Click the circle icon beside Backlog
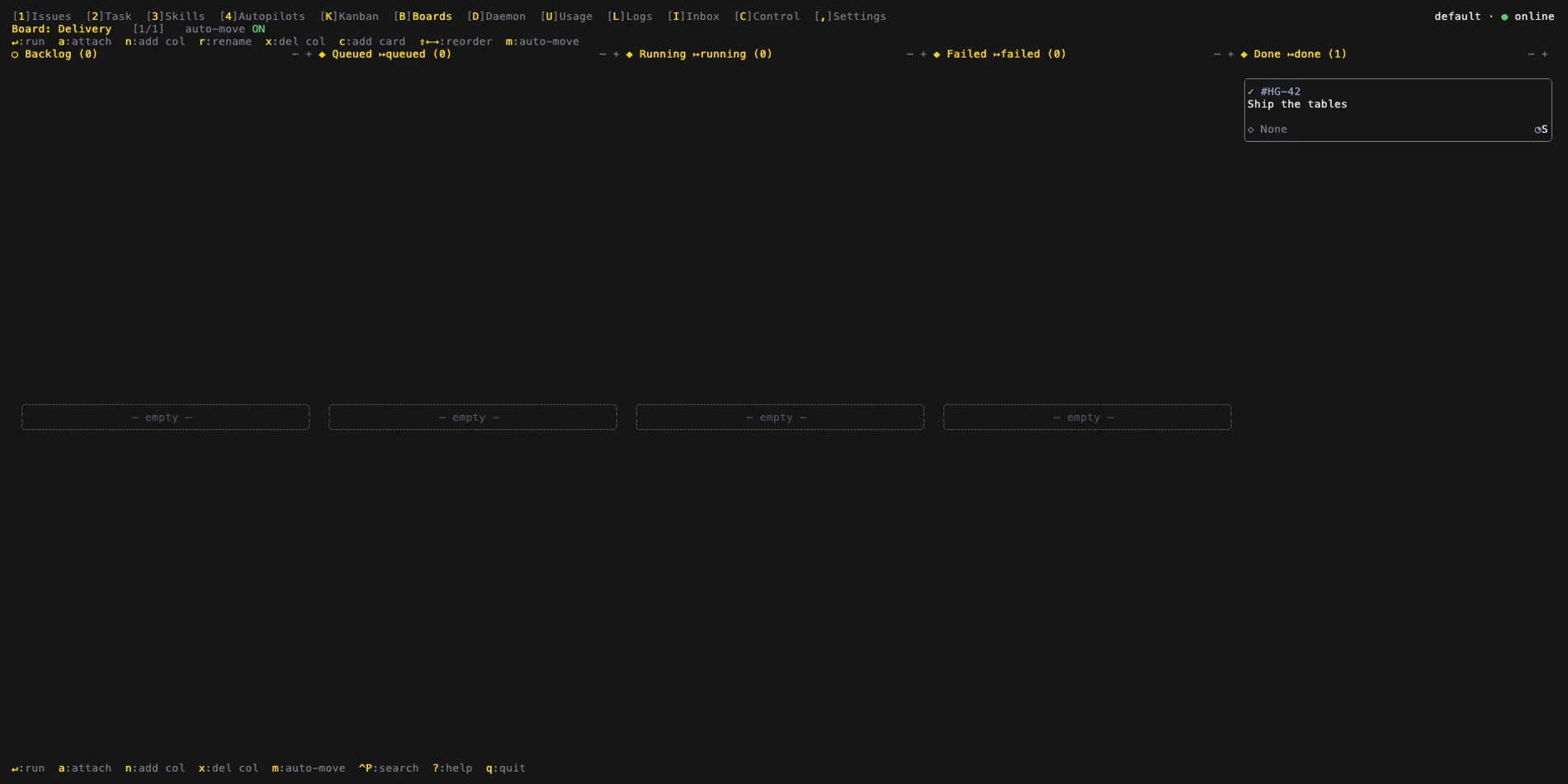This screenshot has height=784, width=1568. pos(15,54)
